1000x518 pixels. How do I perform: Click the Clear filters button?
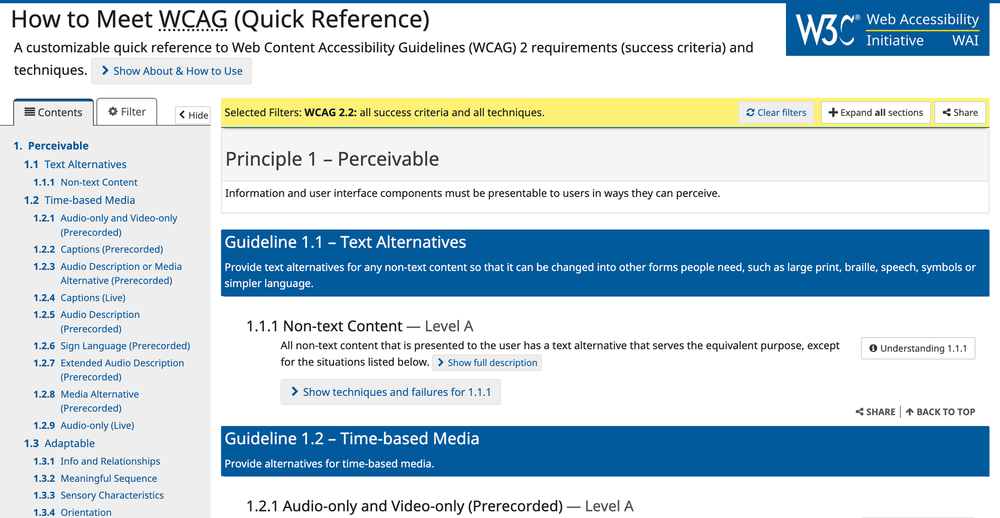pyautogui.click(x=776, y=113)
